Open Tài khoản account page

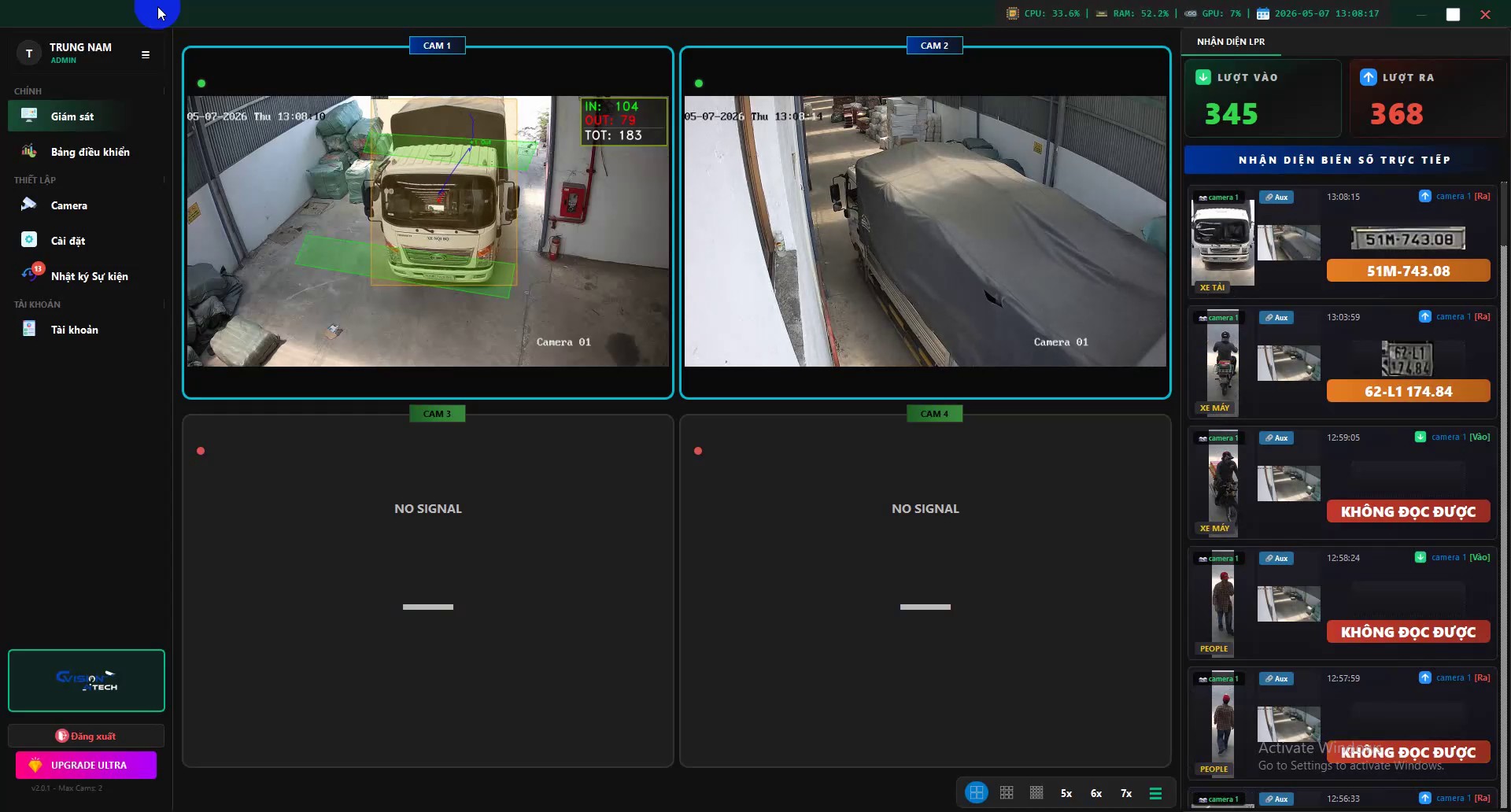(86, 330)
